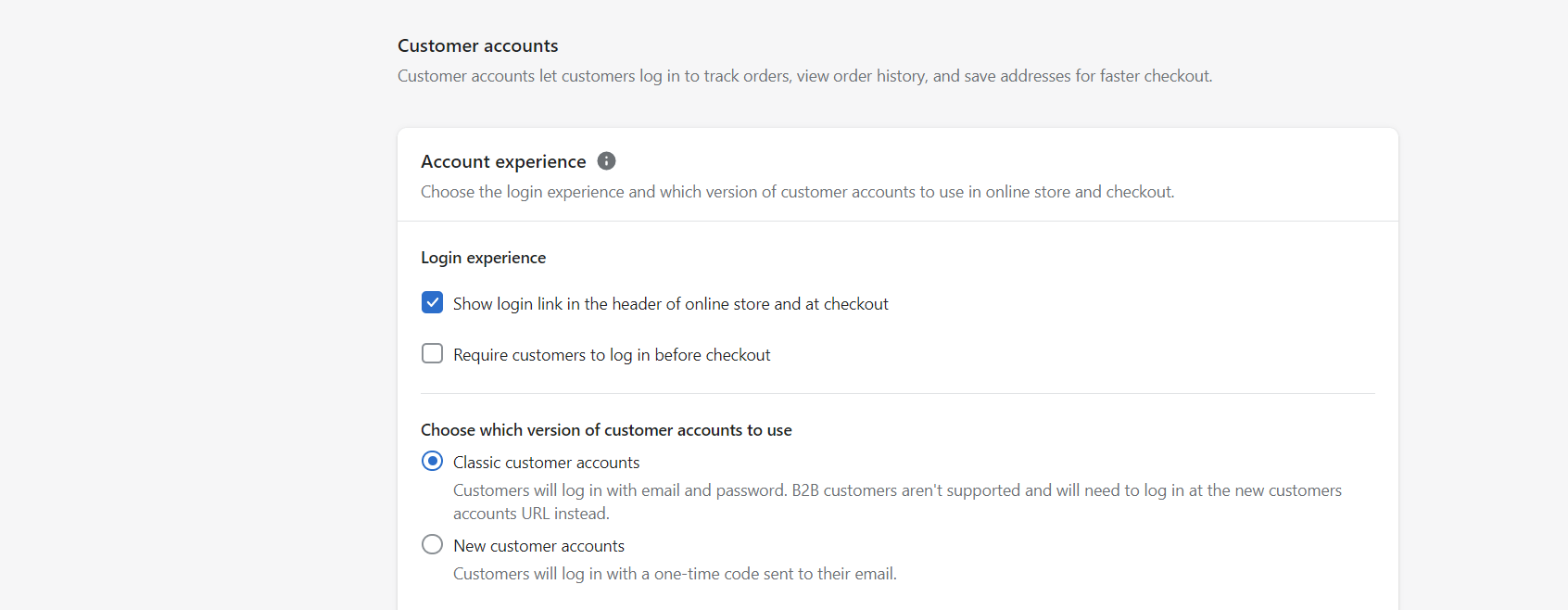Click the Customer accounts heading

[477, 44]
